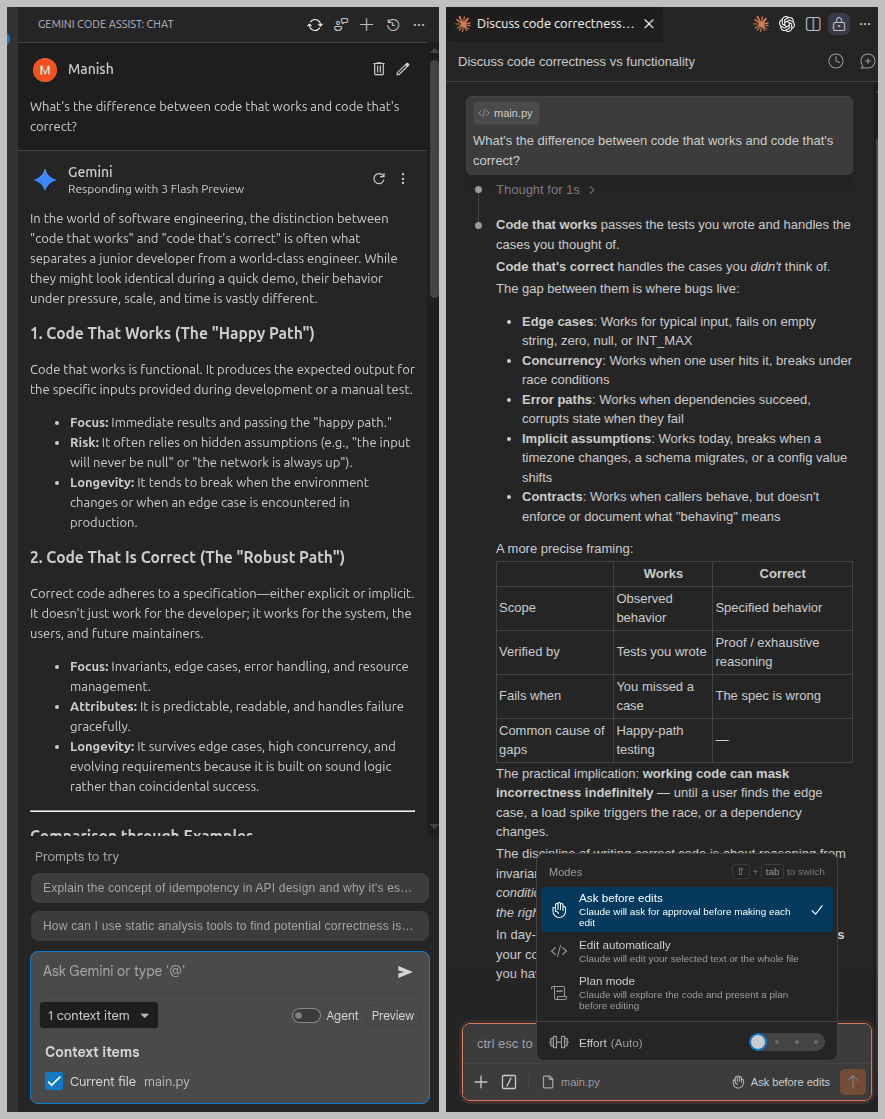This screenshot has width=885, height=1119.
Task: Click the Happy-path testing table cell
Action: (x=662, y=740)
